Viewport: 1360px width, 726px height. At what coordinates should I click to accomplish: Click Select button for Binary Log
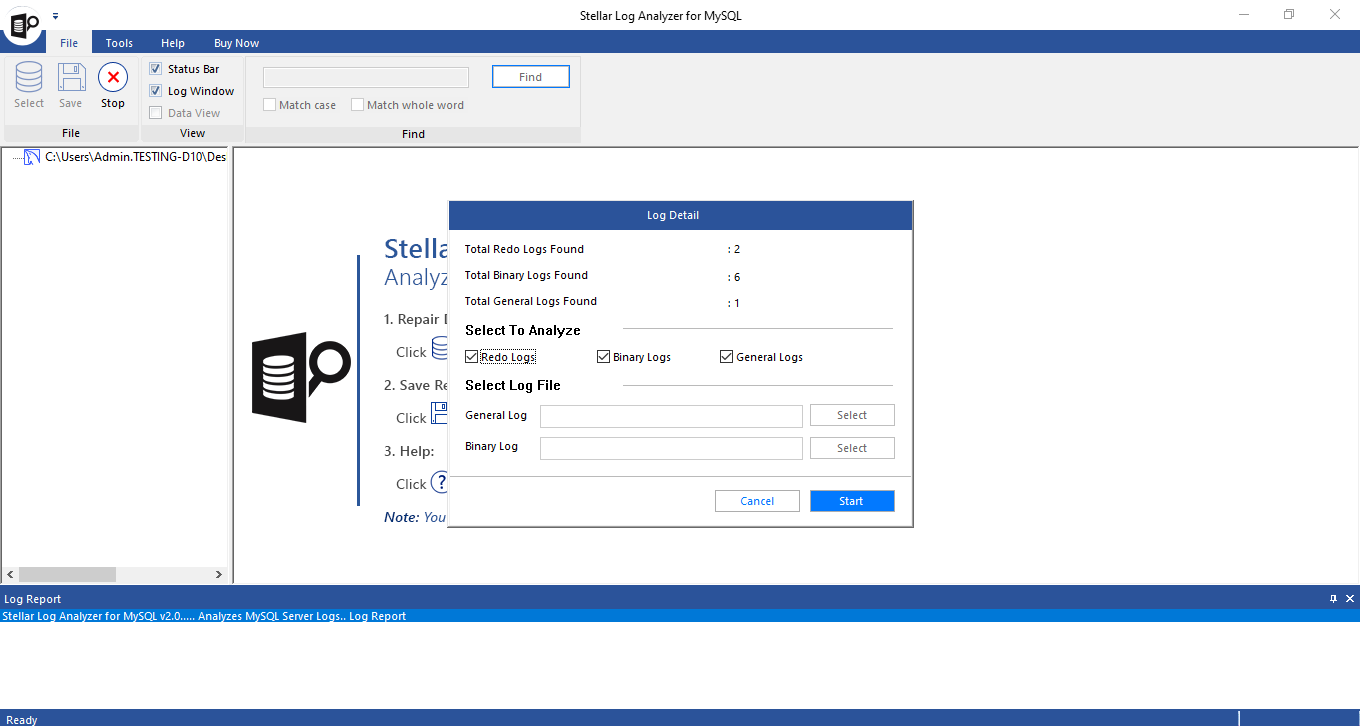click(x=852, y=448)
